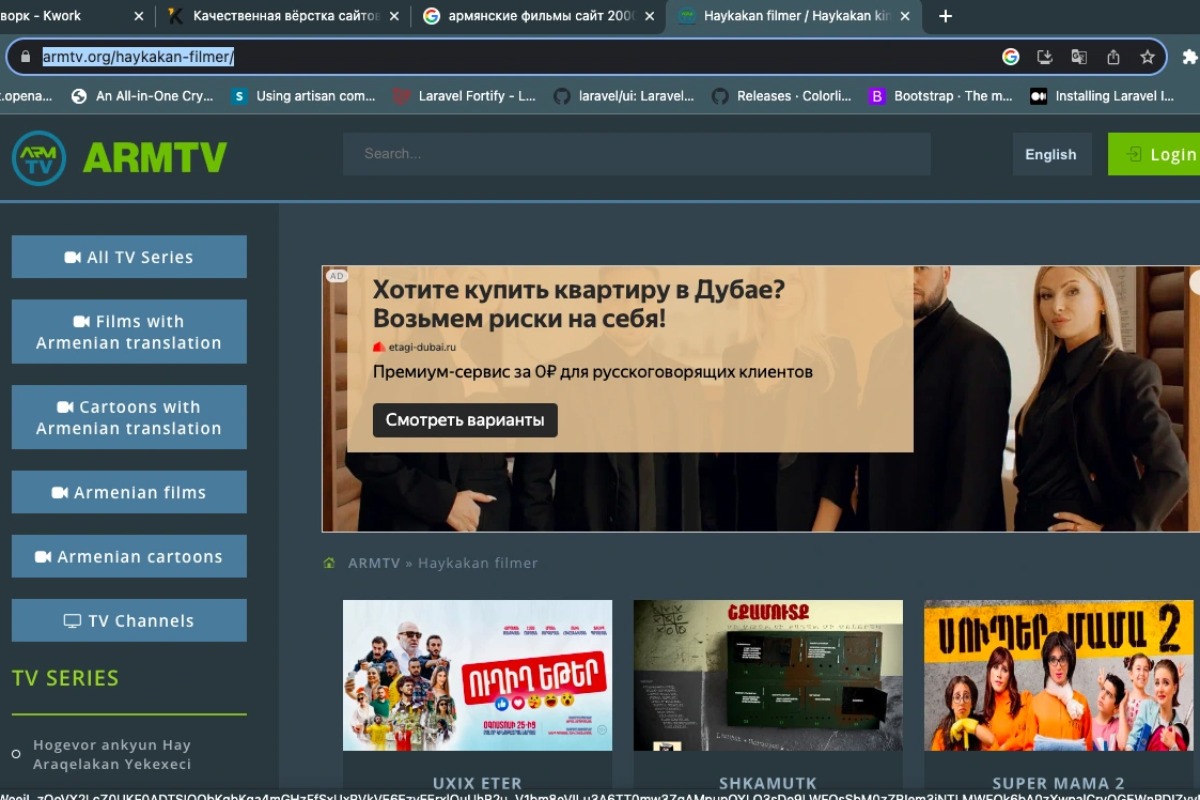Open a new tab with plus button
1200x800 pixels.
[x=945, y=16]
